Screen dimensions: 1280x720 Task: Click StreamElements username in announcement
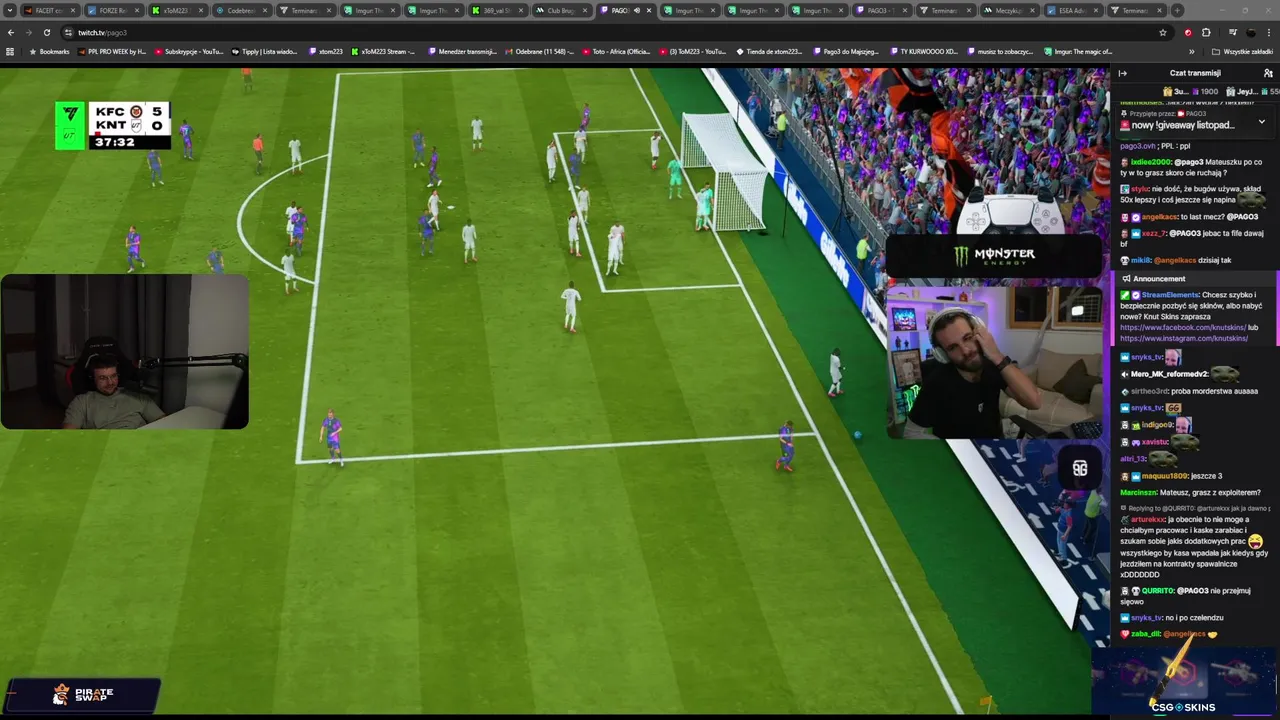point(1169,295)
